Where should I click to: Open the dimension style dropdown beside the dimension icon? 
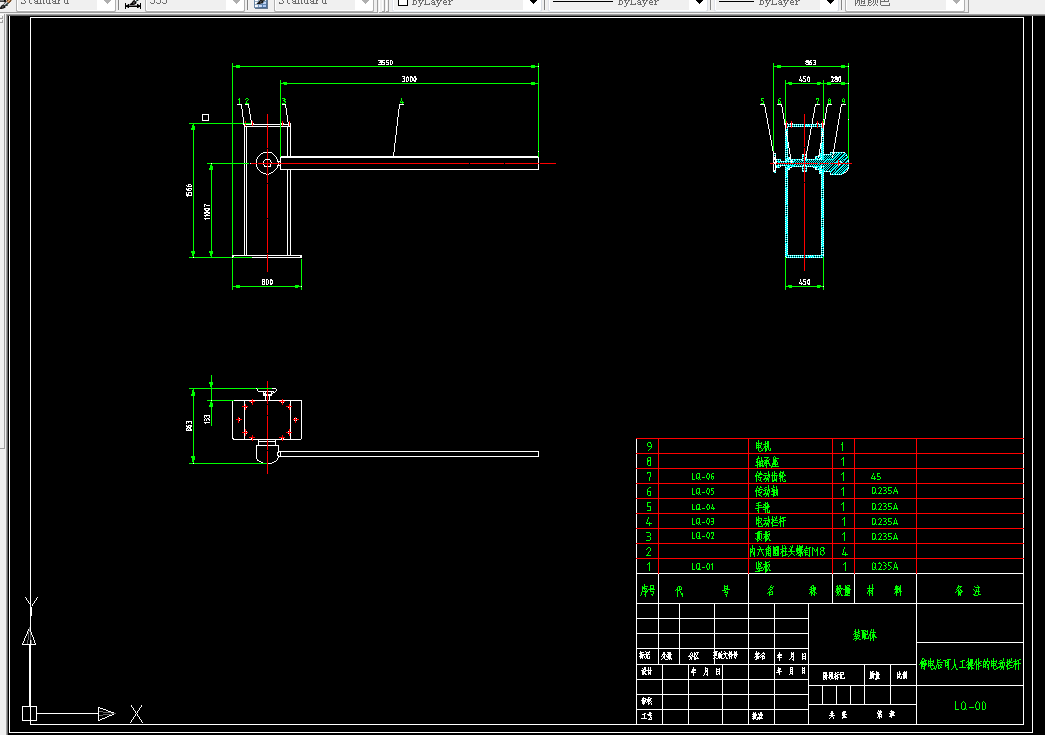(195, 4)
